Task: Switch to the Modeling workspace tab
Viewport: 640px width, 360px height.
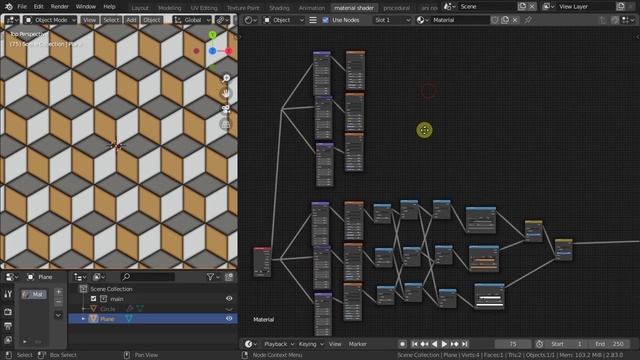Action: coord(169,8)
